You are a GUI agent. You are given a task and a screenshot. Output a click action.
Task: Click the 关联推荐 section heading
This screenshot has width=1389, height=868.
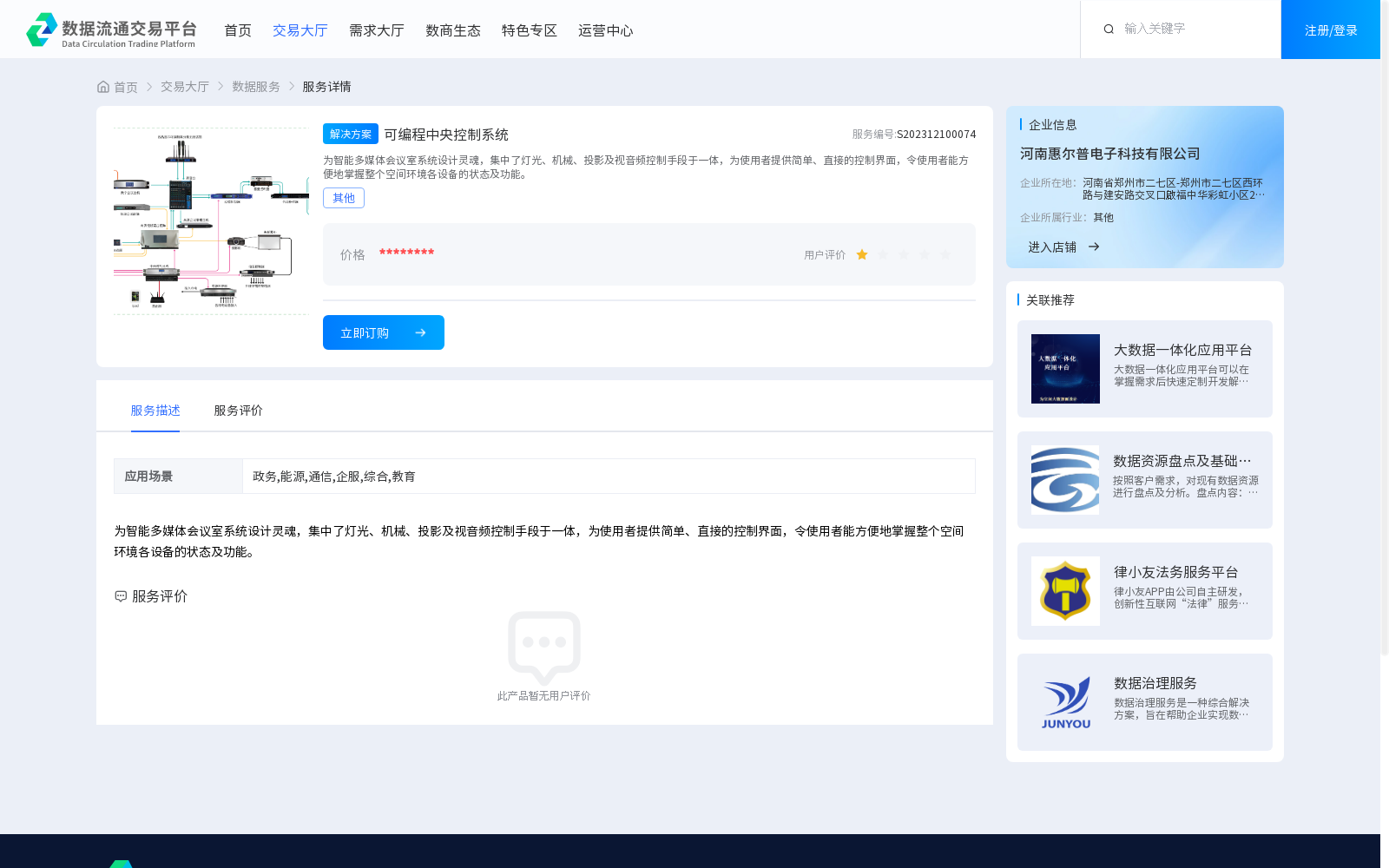click(1050, 300)
